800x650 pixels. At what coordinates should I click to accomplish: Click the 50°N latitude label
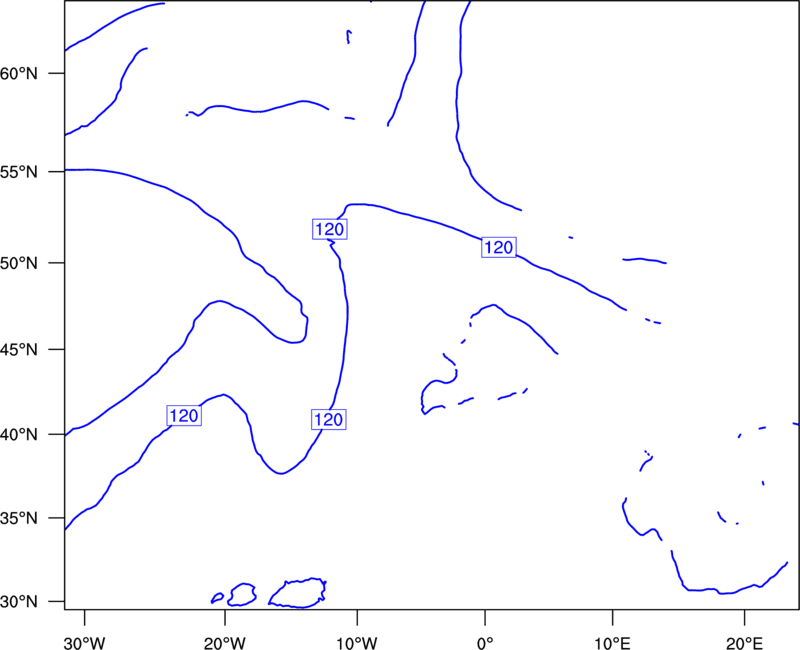pos(18,264)
